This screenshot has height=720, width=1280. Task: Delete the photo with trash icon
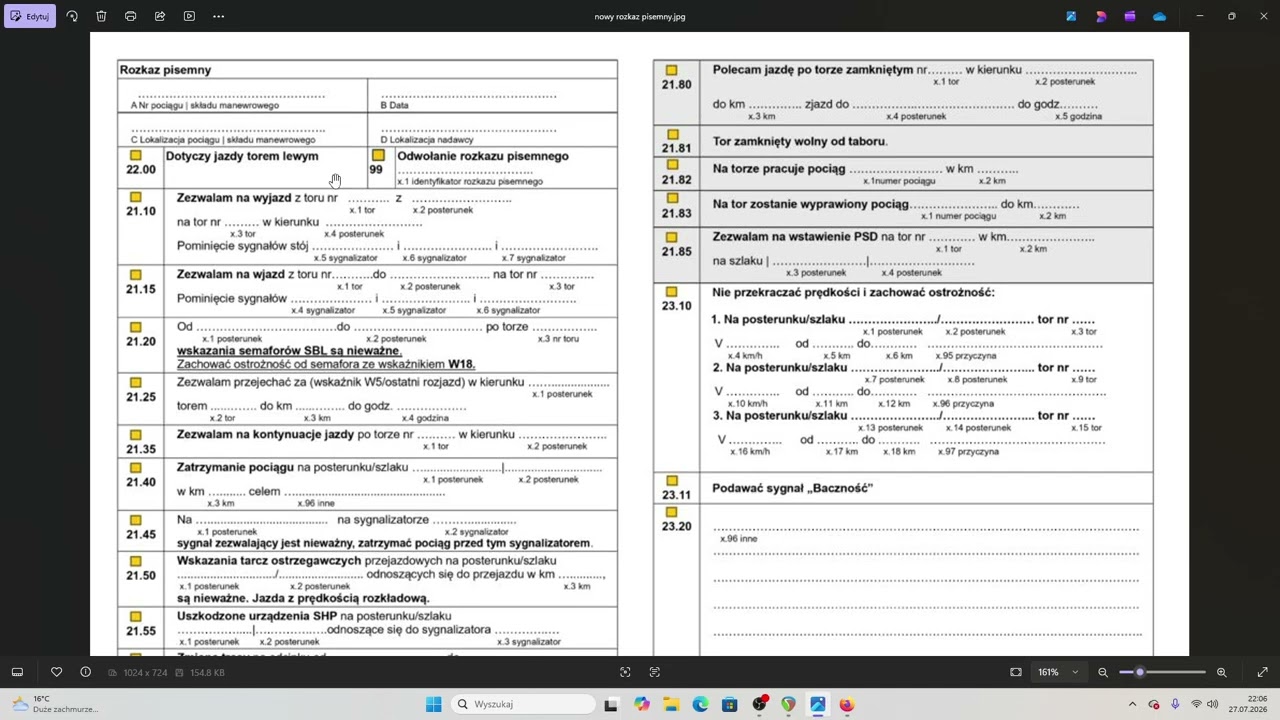pyautogui.click(x=101, y=16)
